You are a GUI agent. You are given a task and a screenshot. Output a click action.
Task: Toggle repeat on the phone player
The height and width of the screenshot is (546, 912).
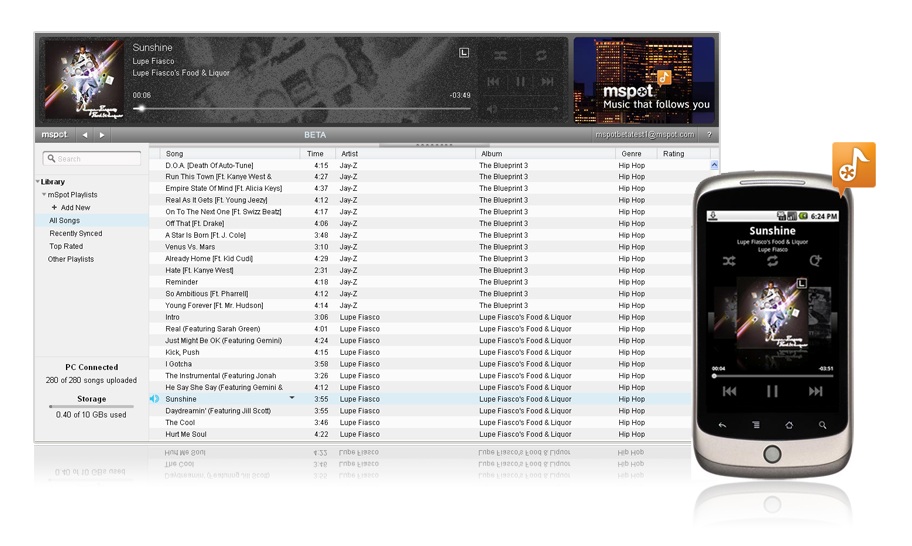[x=772, y=261]
